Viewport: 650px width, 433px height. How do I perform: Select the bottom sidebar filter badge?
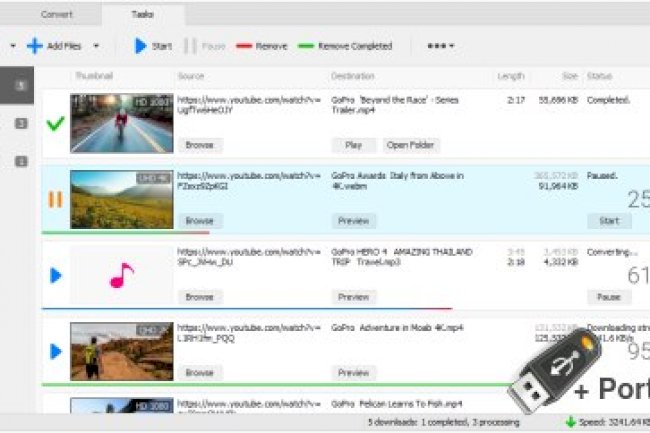(x=20, y=161)
